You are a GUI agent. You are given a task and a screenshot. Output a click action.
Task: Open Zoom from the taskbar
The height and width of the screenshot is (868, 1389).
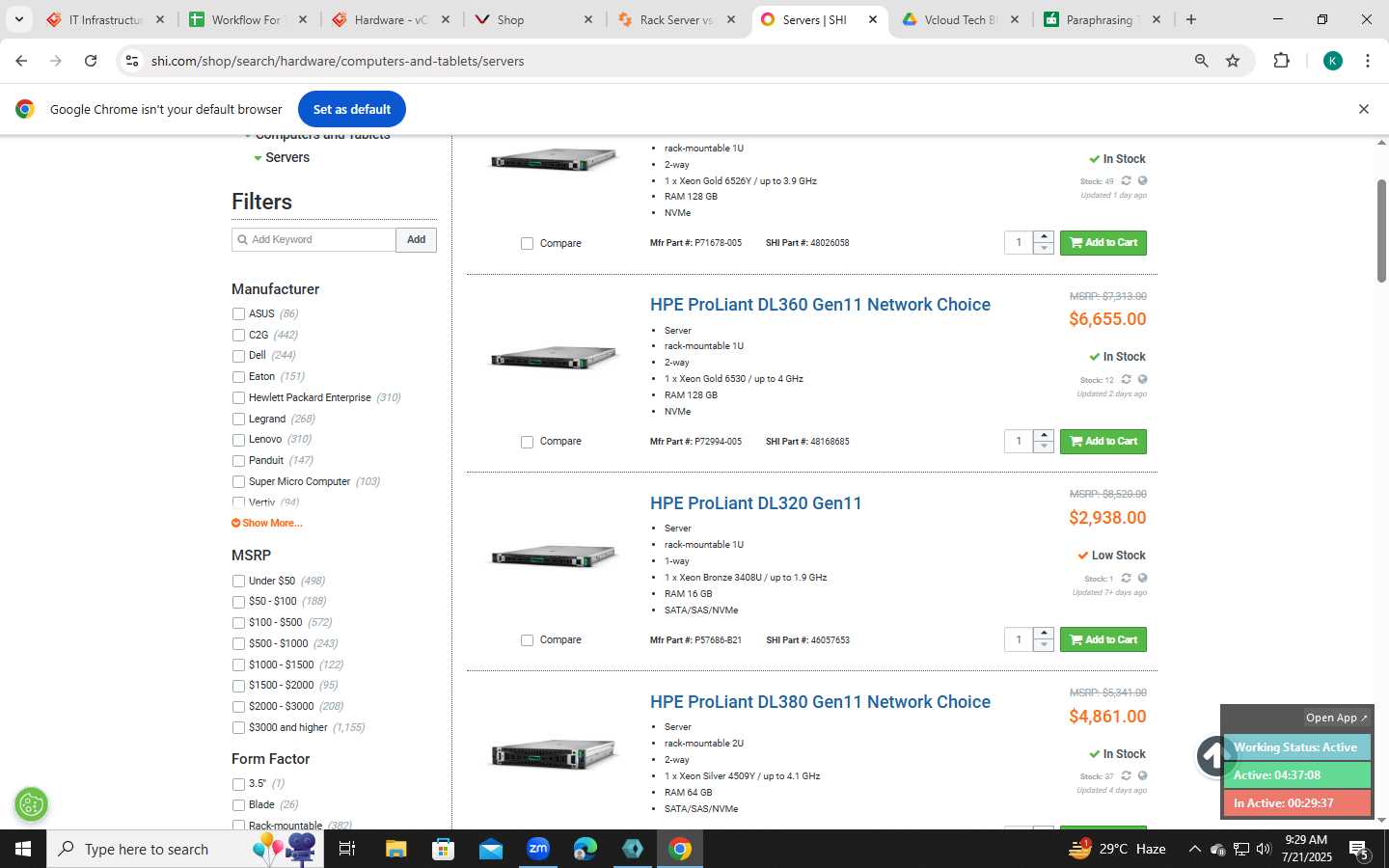coord(537,849)
